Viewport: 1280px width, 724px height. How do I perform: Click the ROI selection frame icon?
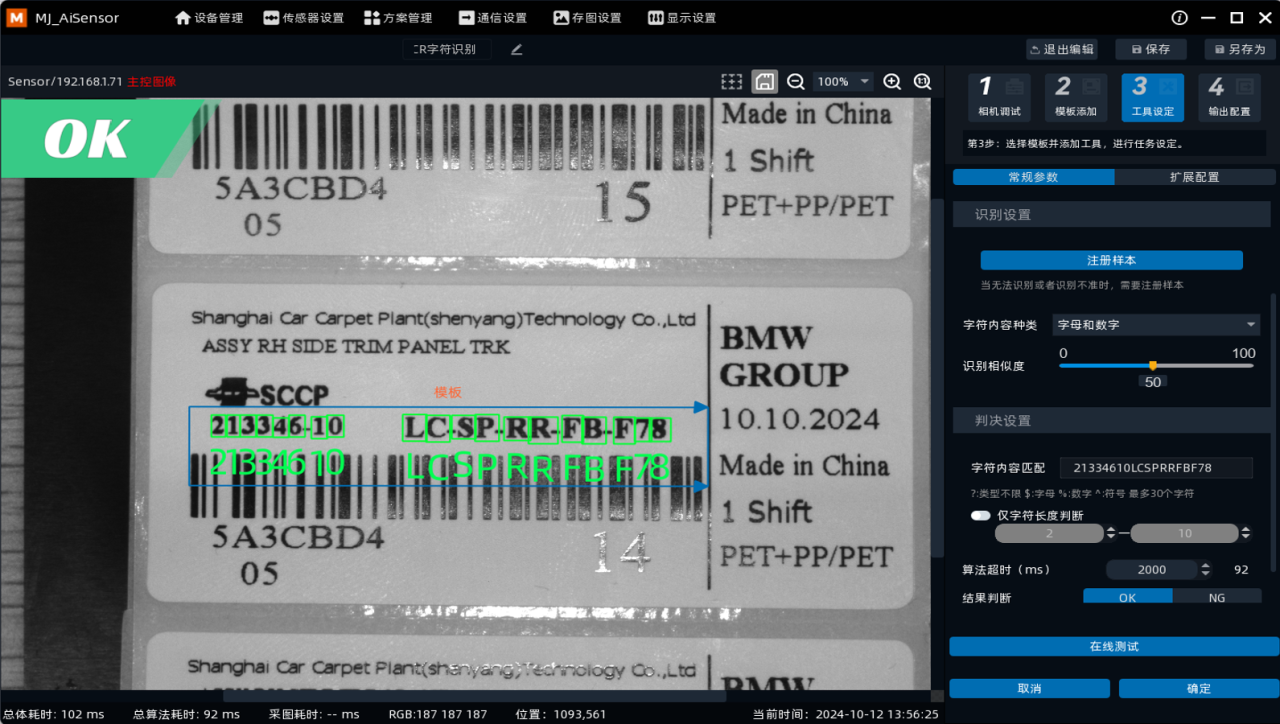point(732,81)
